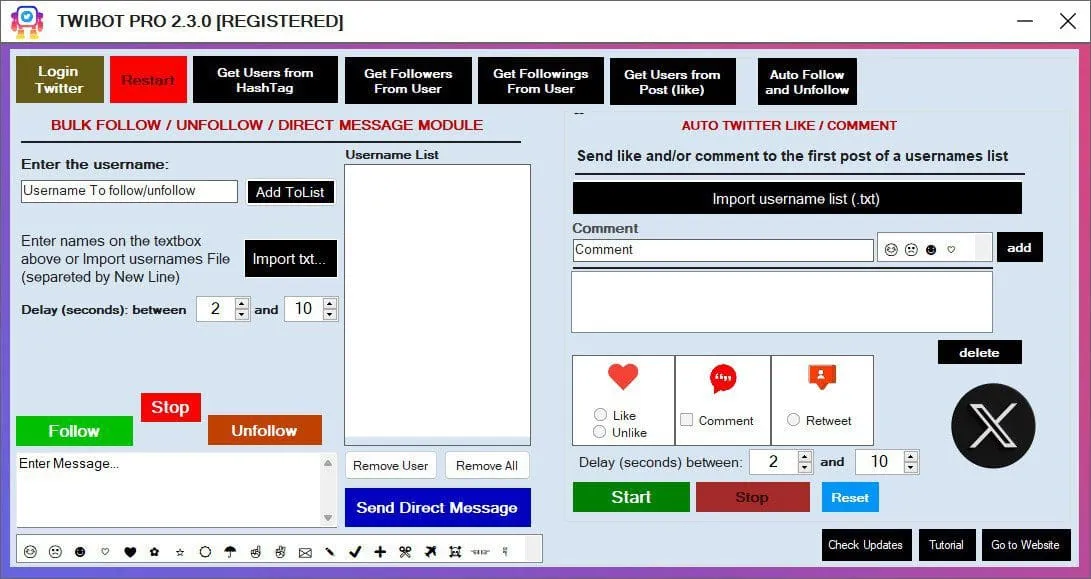Pick the envelope emoji from bottom emoji bar

coord(305,551)
